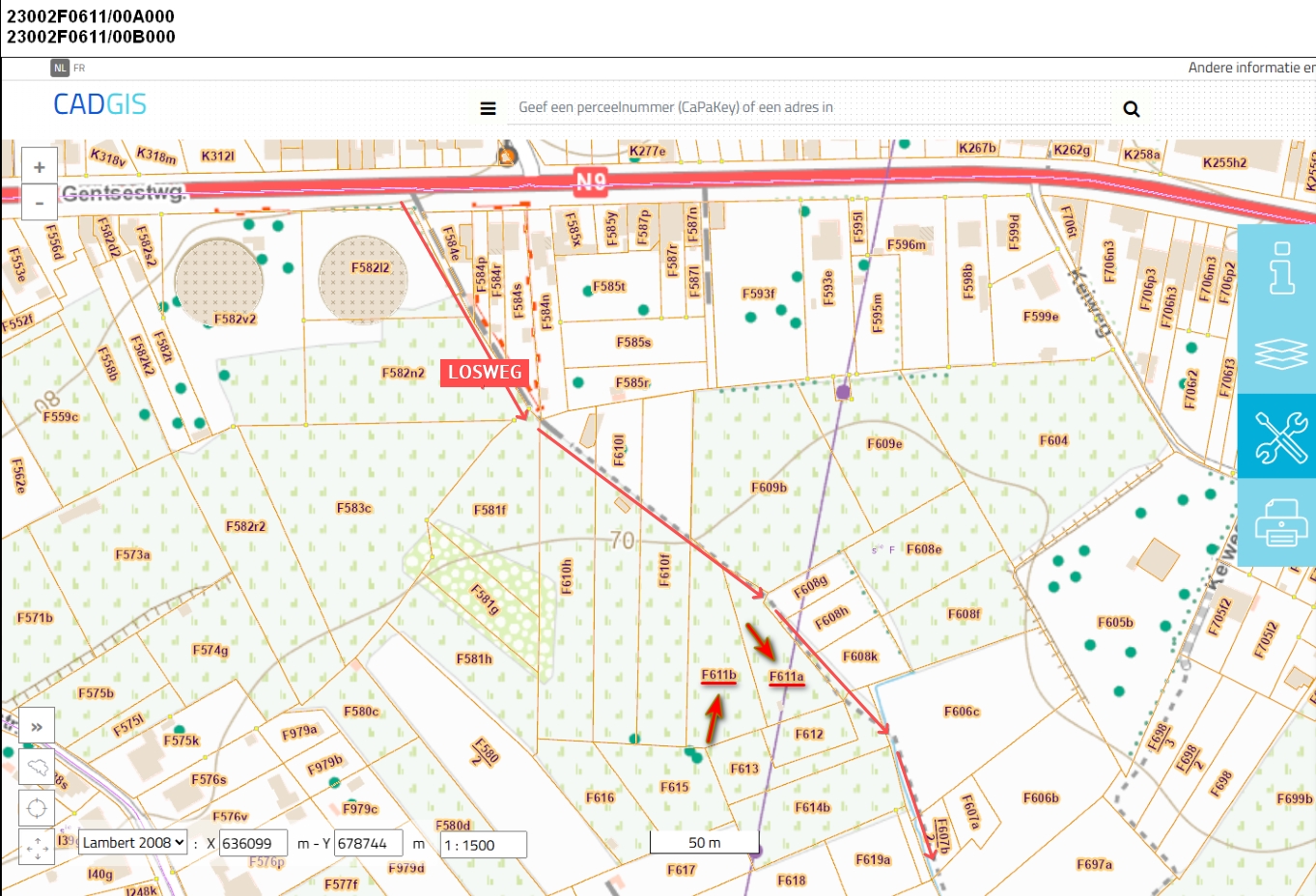Click parcel label F582n2
1316x896 pixels.
pos(404,373)
